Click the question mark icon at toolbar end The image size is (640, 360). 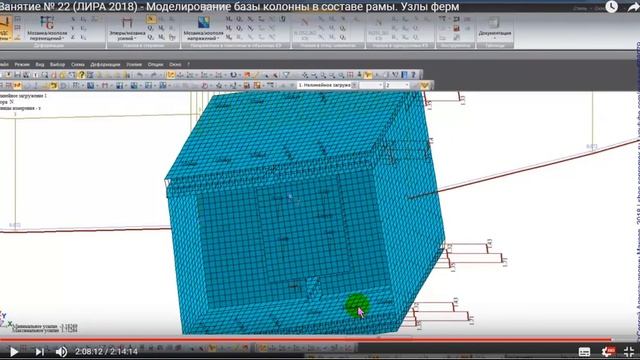pos(413,75)
